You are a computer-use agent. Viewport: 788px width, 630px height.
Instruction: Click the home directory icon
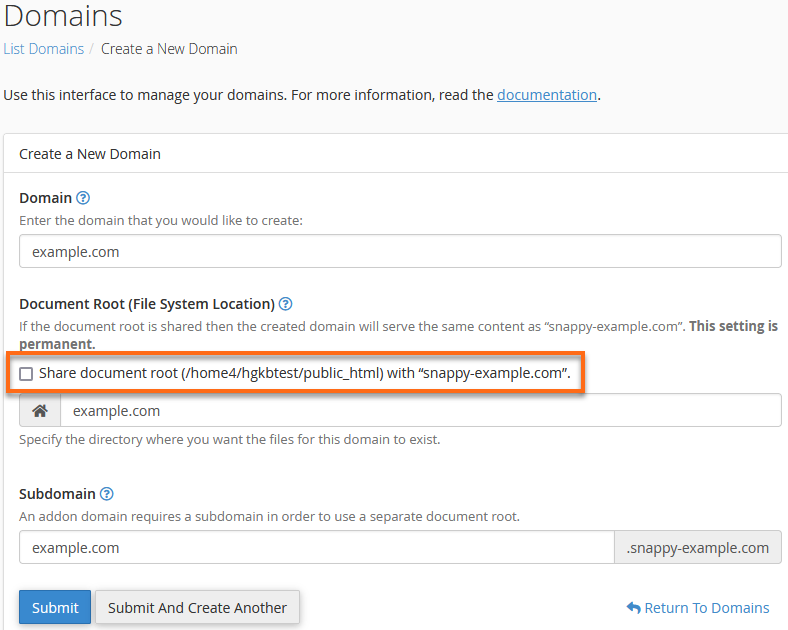pos(40,411)
